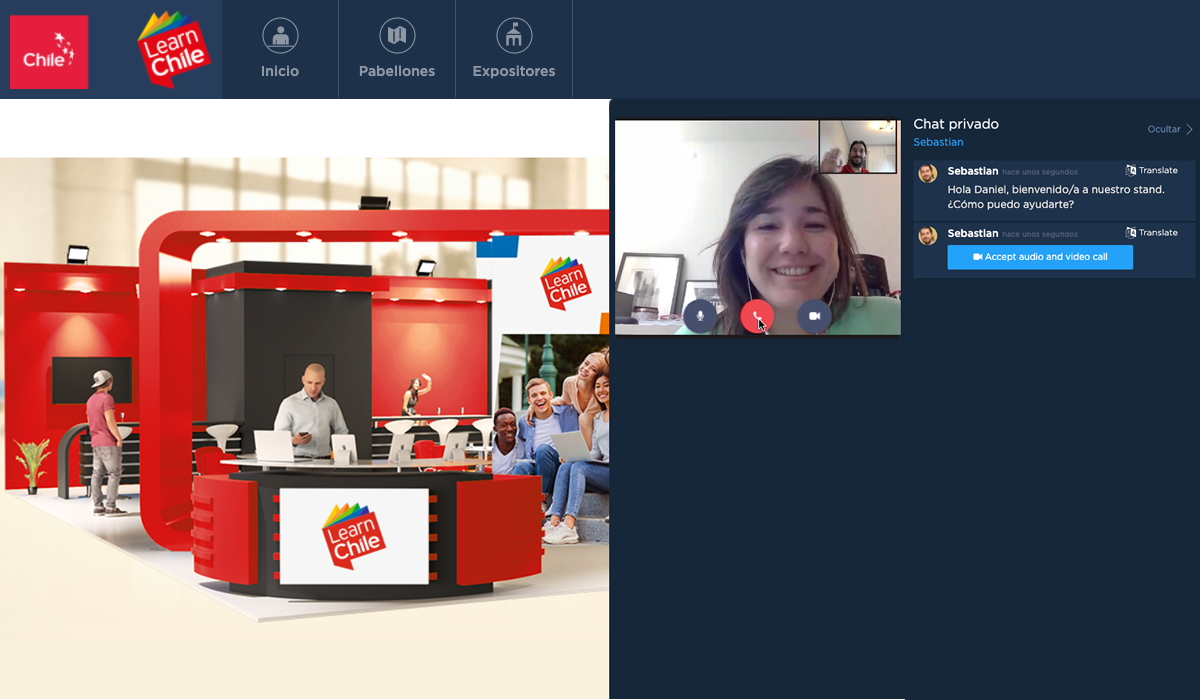The width and height of the screenshot is (1200, 700).
Task: Mute the microphone in the video call
Action: [700, 316]
